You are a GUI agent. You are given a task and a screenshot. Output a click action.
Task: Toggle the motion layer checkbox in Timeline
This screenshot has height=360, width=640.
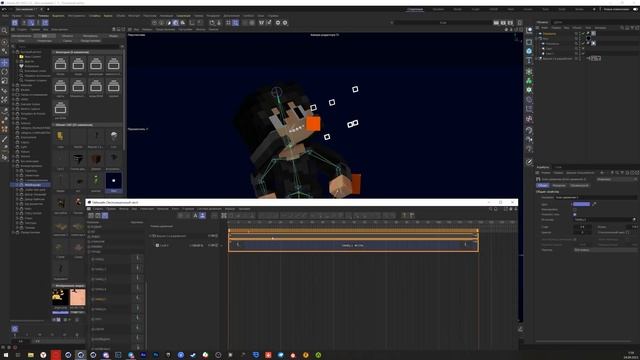coord(157,245)
